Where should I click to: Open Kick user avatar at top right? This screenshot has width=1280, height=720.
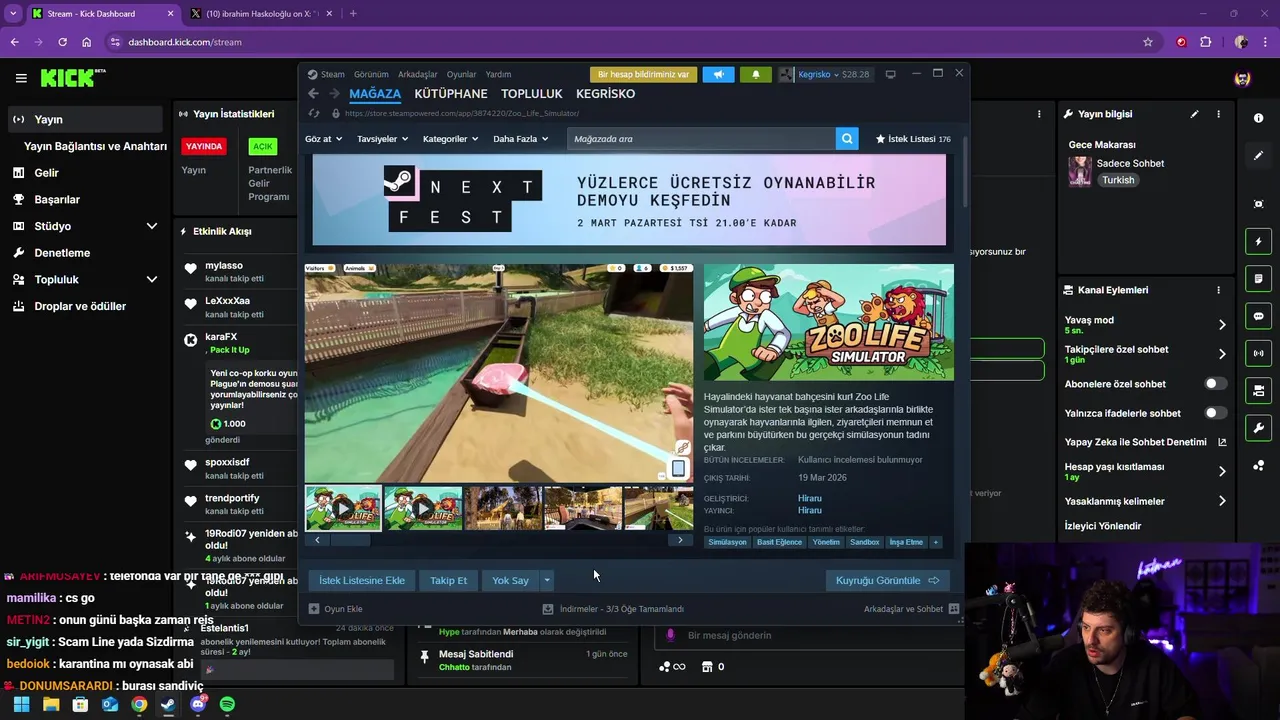(x=1242, y=78)
